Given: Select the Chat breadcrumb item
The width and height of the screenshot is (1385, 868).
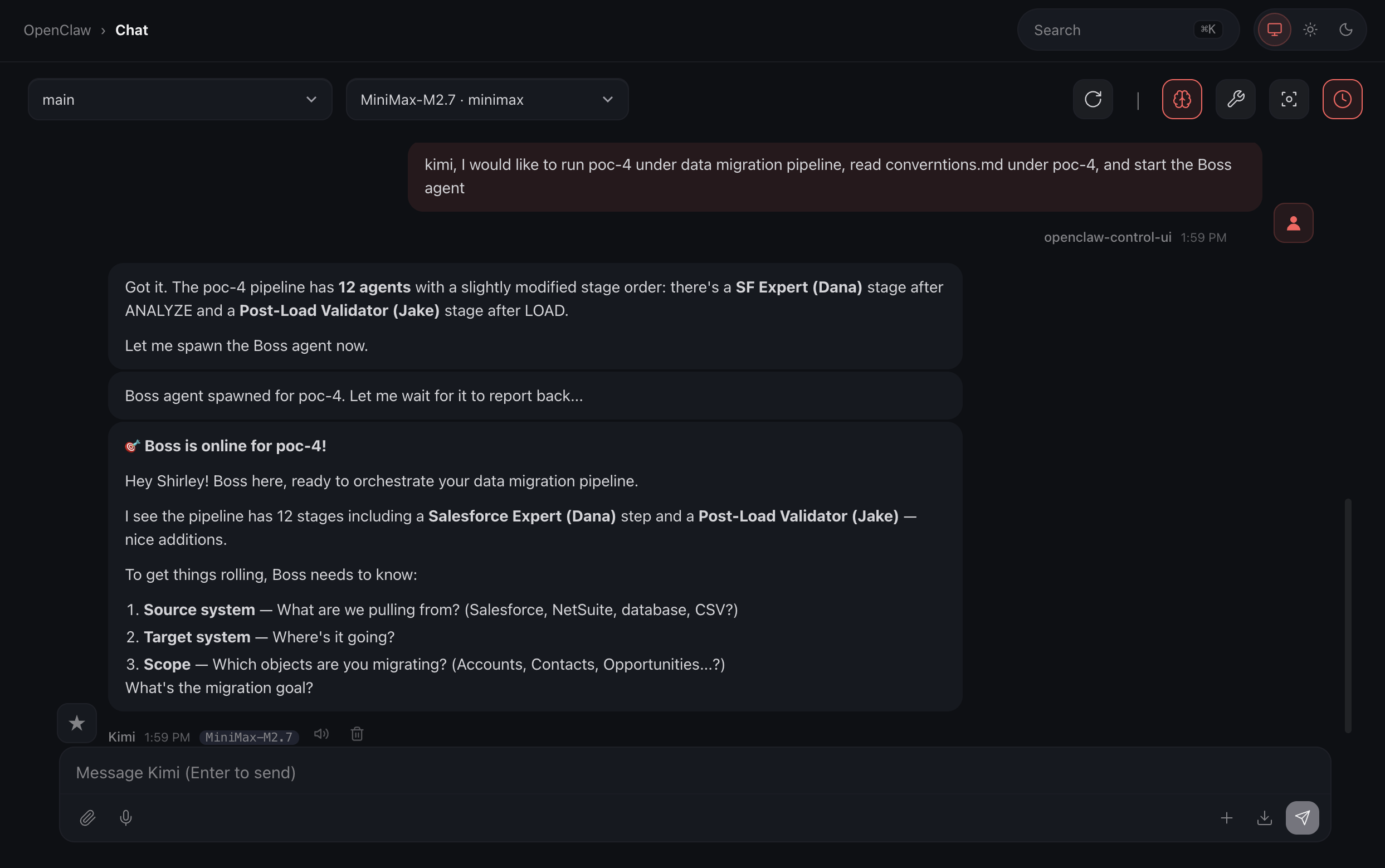Looking at the screenshot, I should click(131, 30).
